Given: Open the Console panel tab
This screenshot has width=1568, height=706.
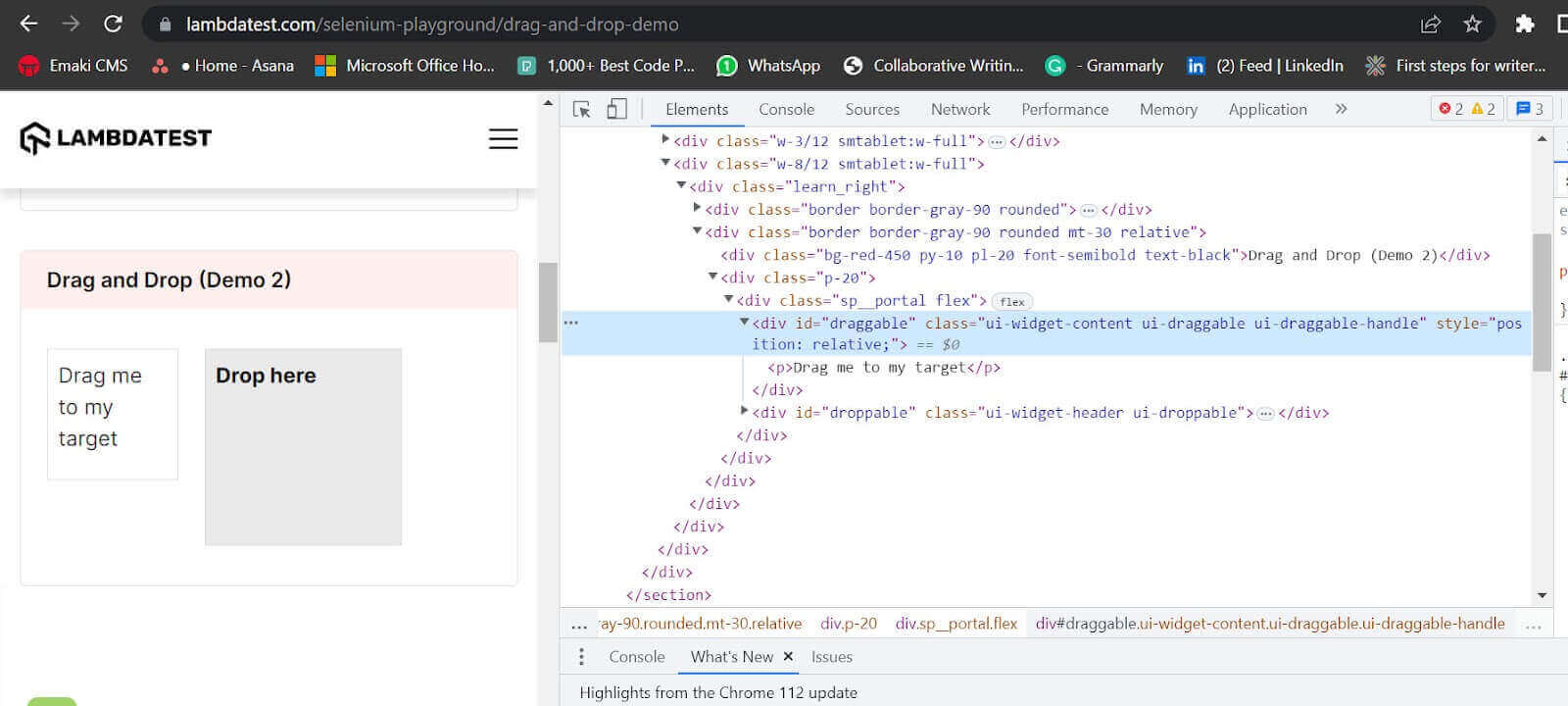Looking at the screenshot, I should (786, 109).
